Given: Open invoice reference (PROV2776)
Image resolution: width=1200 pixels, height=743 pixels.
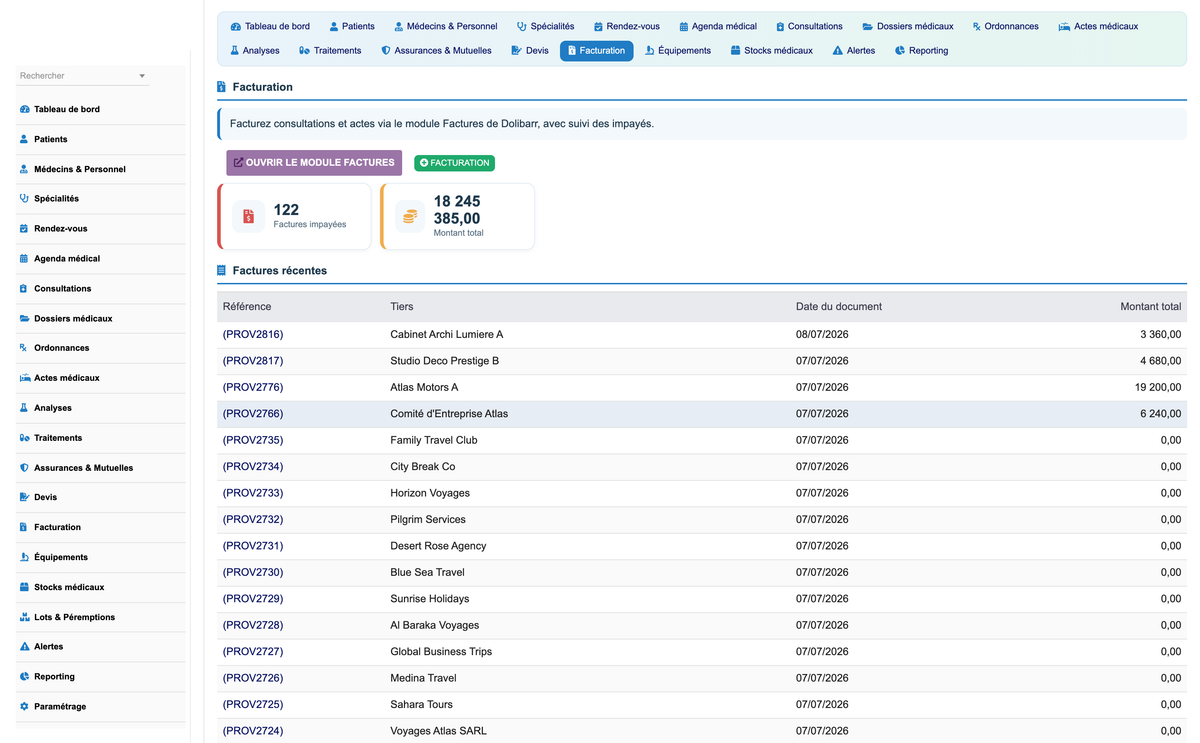Looking at the screenshot, I should pyautogui.click(x=253, y=388).
